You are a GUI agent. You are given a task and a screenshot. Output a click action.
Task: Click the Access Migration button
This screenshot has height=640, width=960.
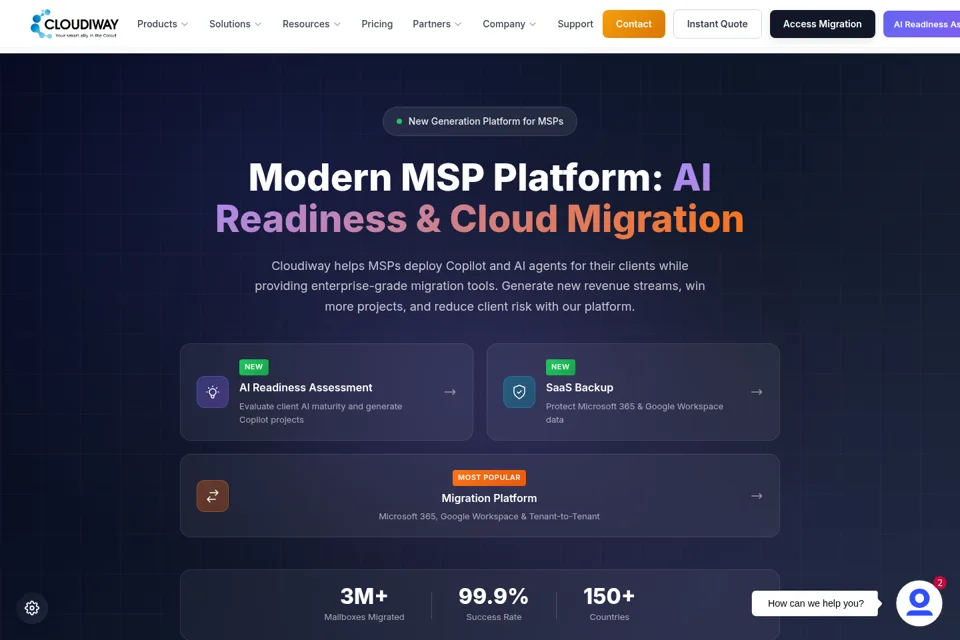click(822, 24)
